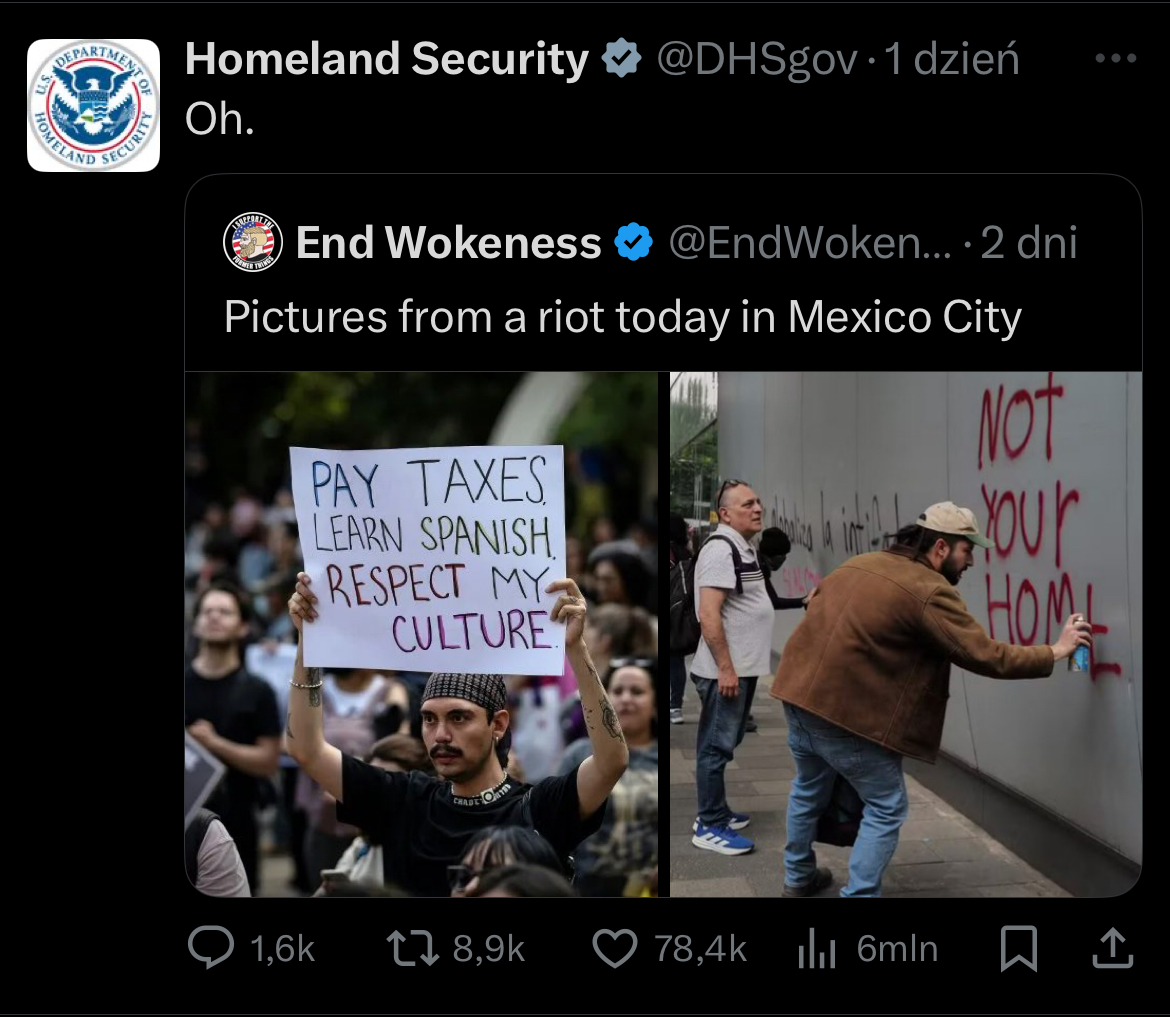1170x1017 pixels.
Task: Bookmark this post
Action: pos(1019,948)
